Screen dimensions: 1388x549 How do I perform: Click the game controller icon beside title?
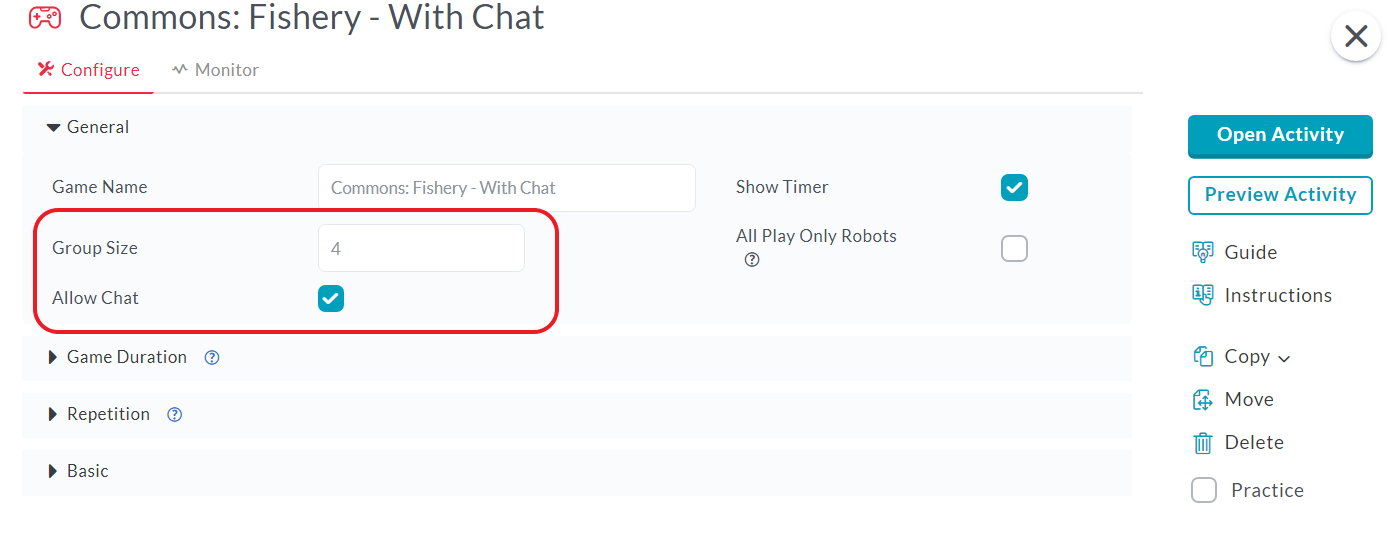click(44, 17)
